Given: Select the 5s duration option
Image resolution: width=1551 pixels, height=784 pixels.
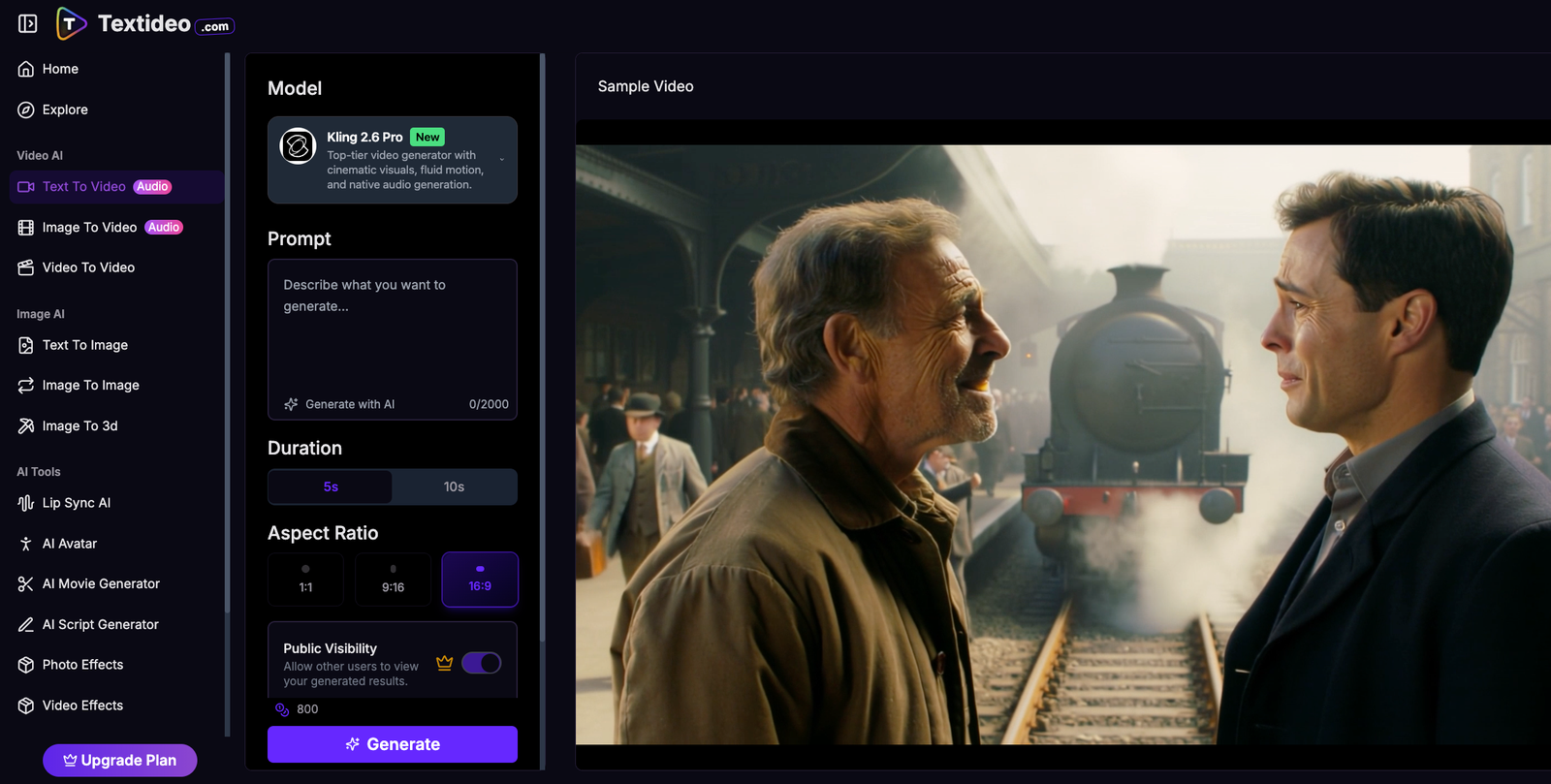Looking at the screenshot, I should click(331, 486).
